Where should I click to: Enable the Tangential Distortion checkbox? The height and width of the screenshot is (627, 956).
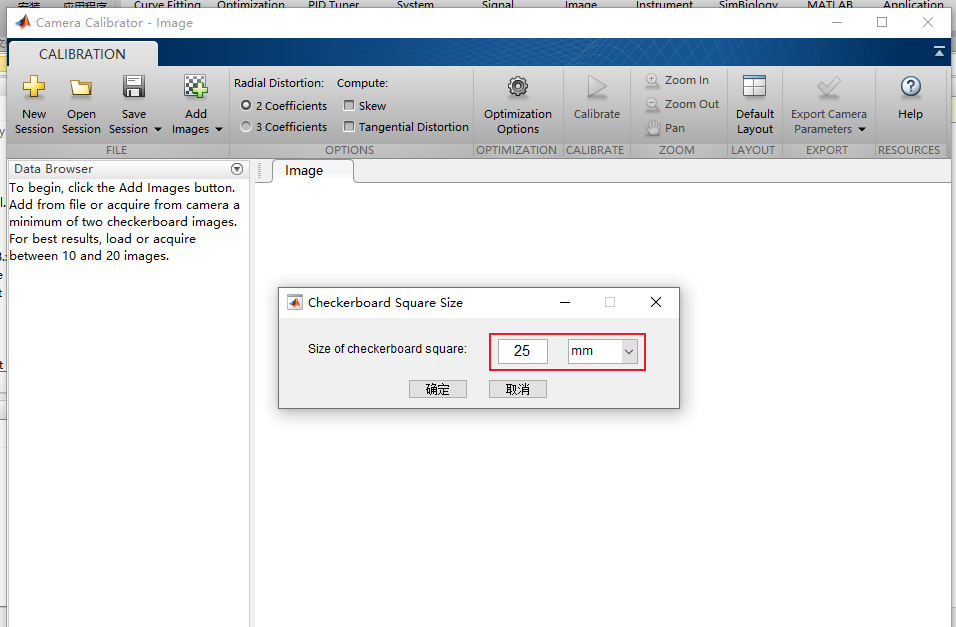tap(349, 127)
